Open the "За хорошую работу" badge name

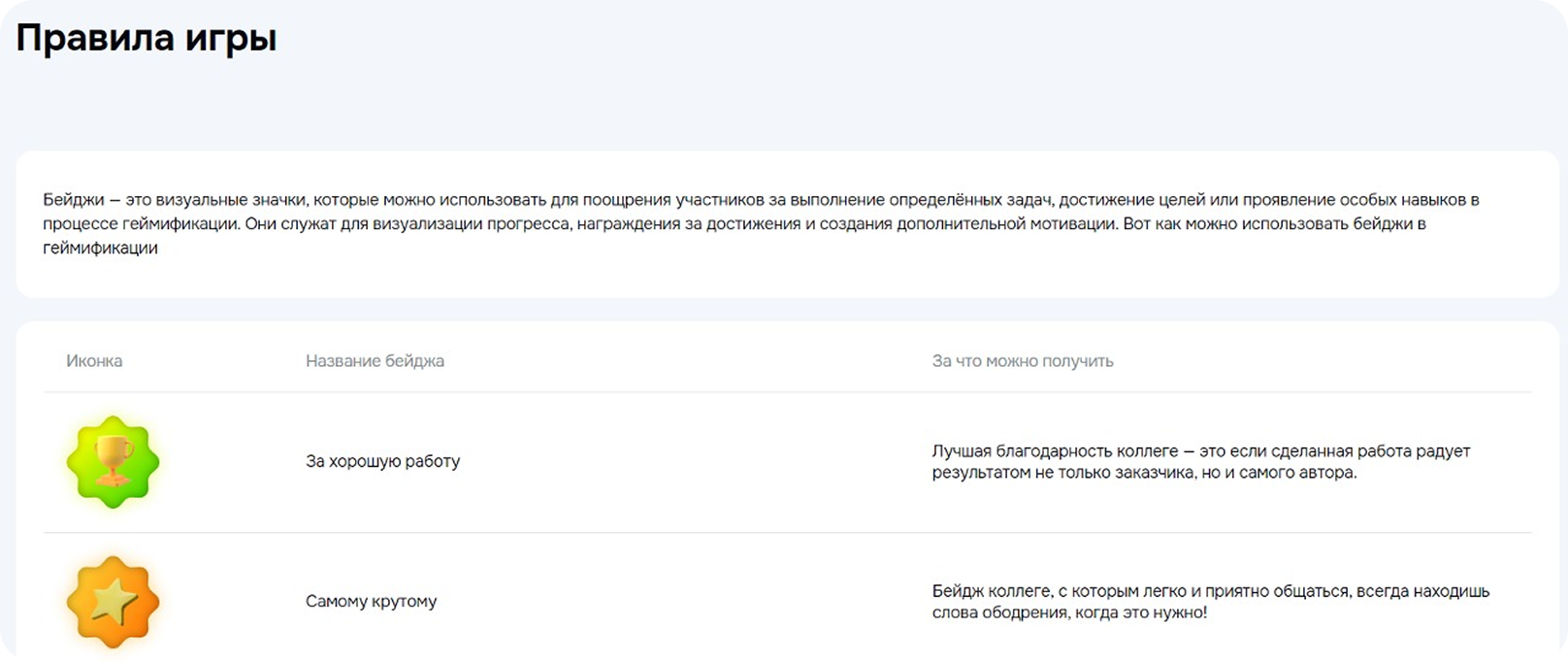[382, 461]
